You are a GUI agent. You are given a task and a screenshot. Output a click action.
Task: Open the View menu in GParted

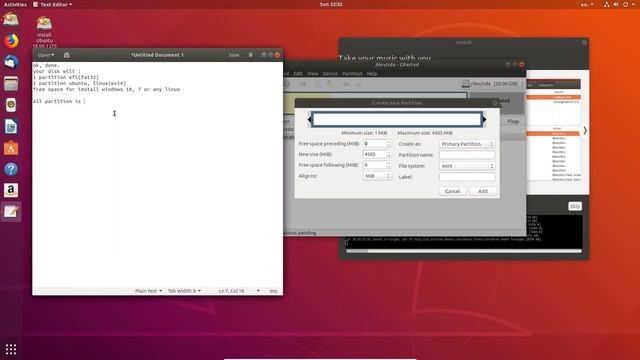313,74
